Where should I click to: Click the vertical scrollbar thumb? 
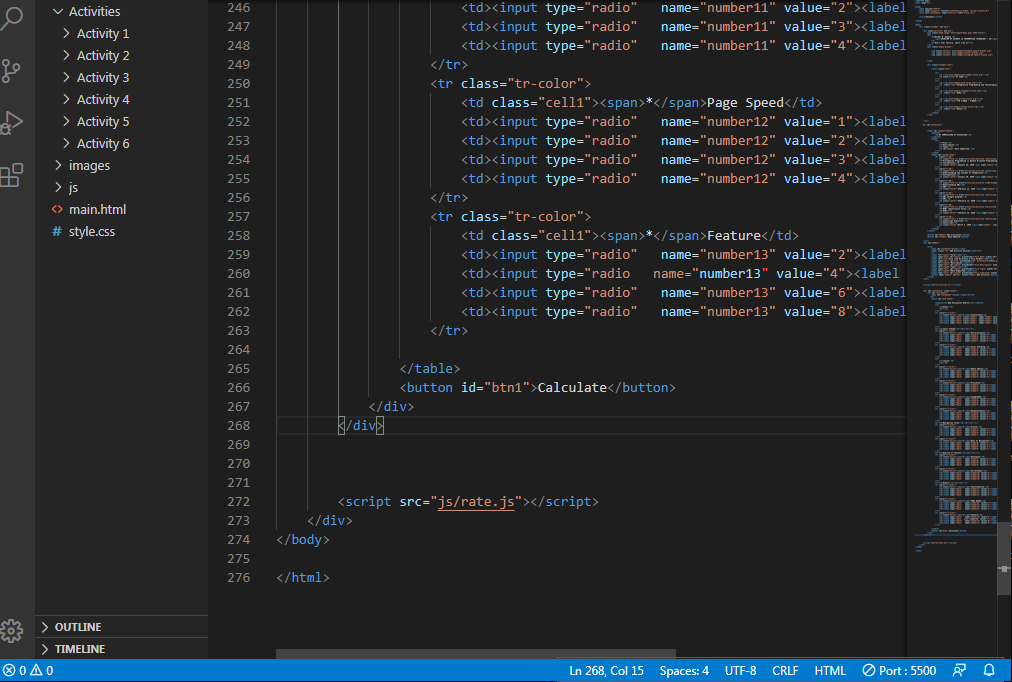(x=1004, y=558)
